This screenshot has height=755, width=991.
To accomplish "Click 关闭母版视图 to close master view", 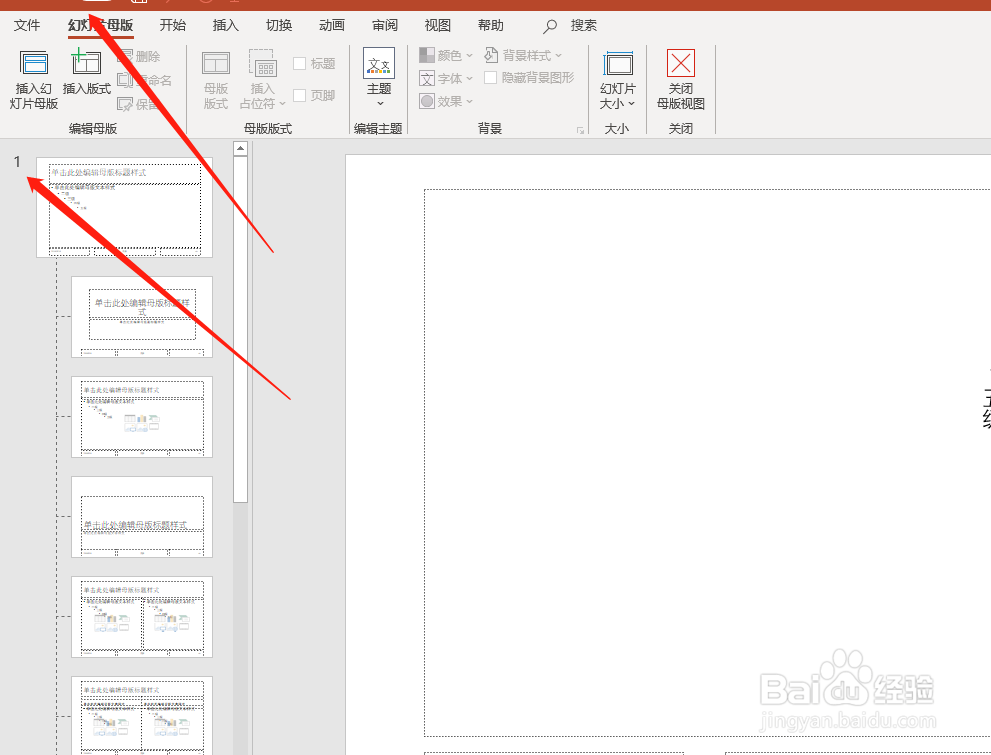I will (x=681, y=80).
